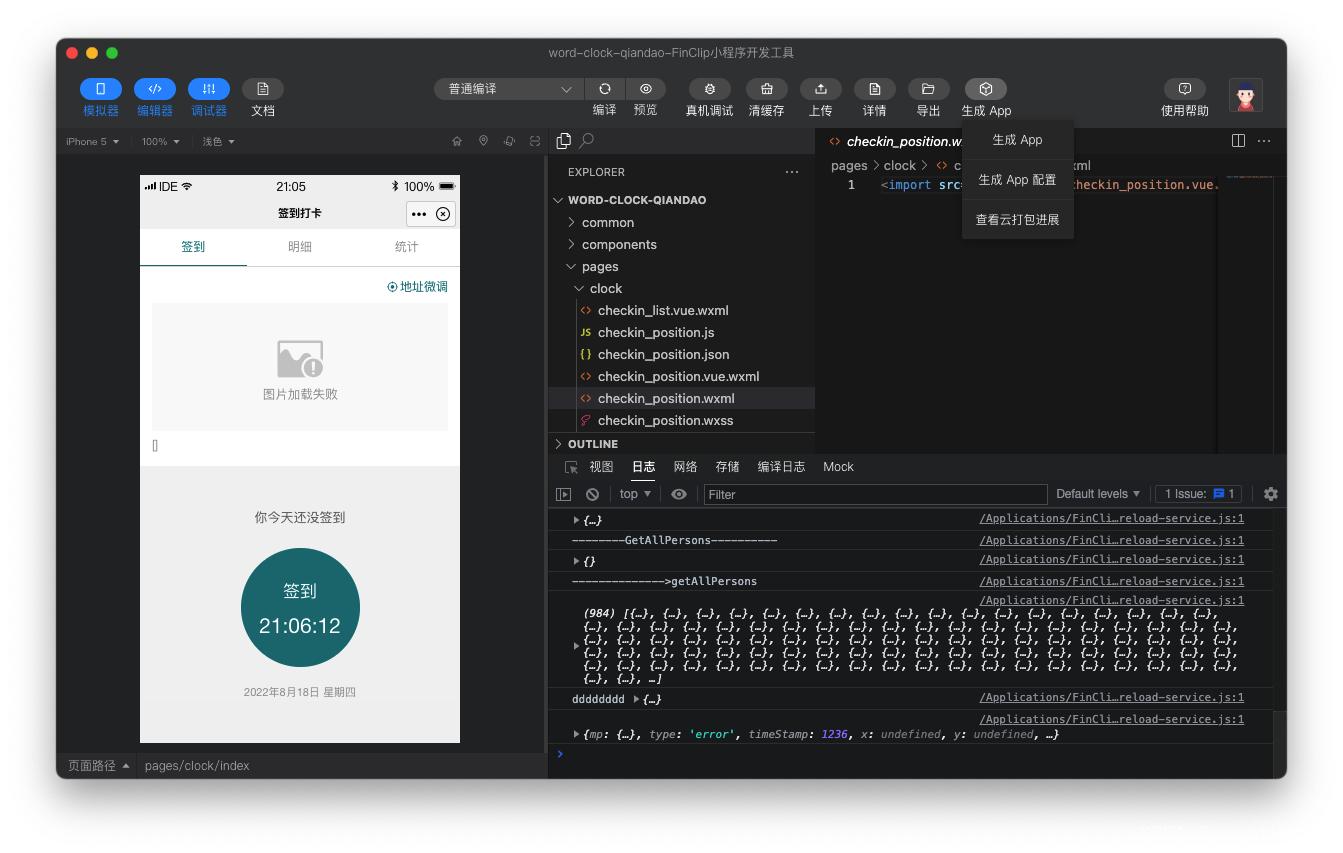Expand the (984) array log entry

click(x=576, y=646)
